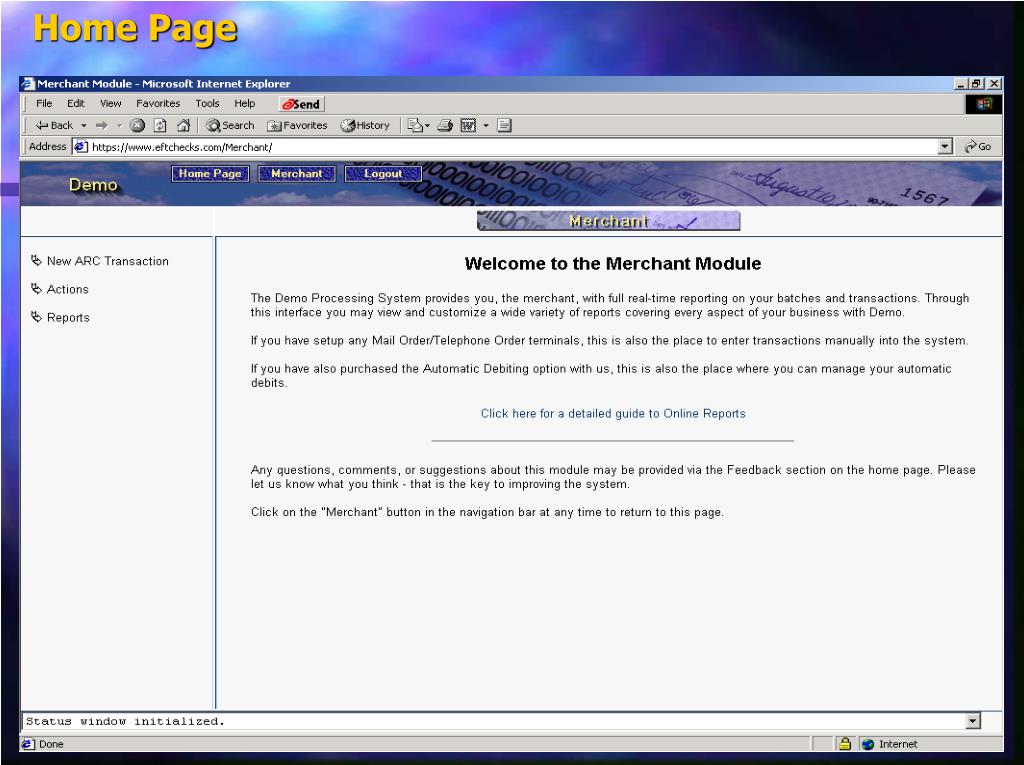Image resolution: width=1024 pixels, height=765 pixels.
Task: Open the File menu
Action: pos(44,103)
